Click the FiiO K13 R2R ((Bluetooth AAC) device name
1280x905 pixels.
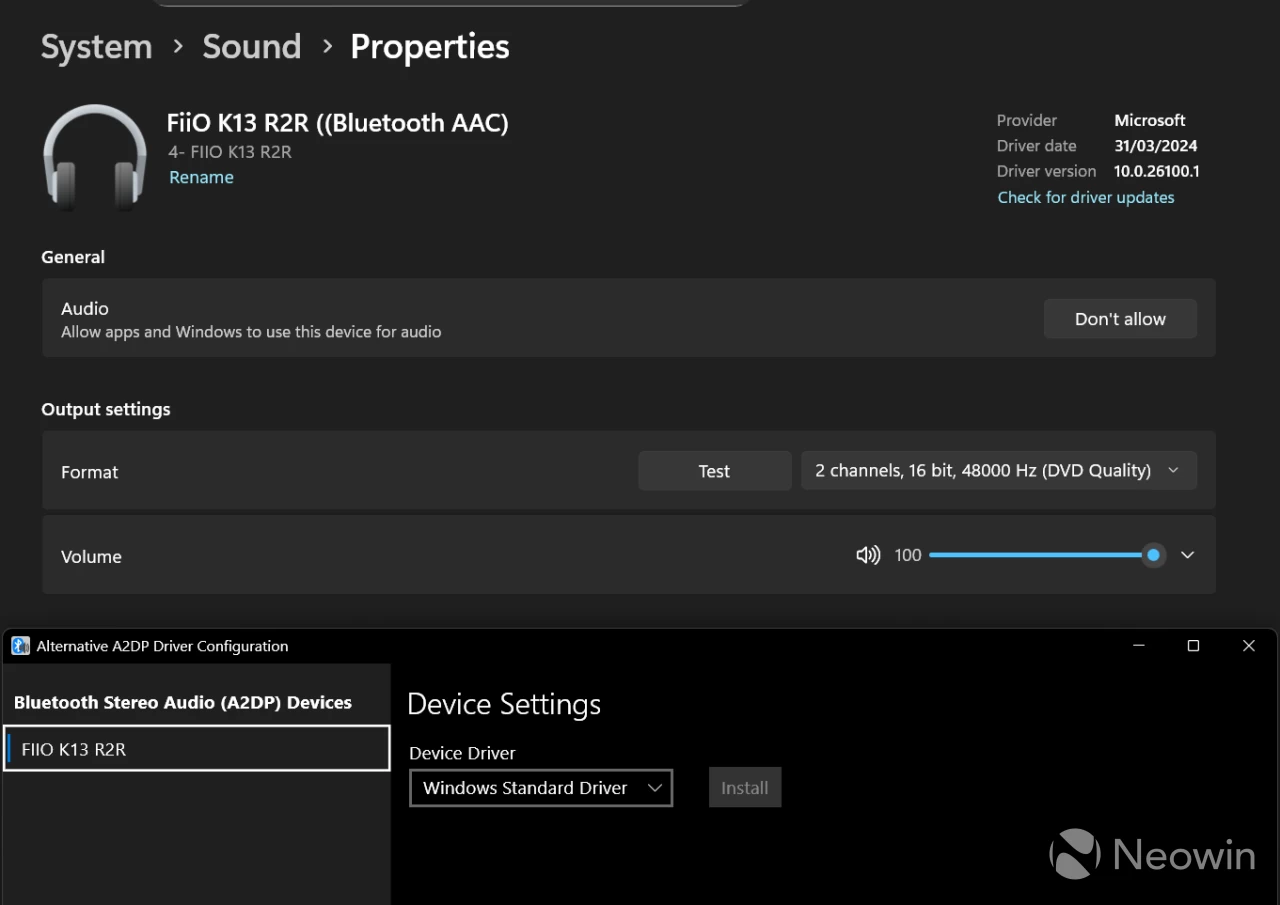point(338,123)
